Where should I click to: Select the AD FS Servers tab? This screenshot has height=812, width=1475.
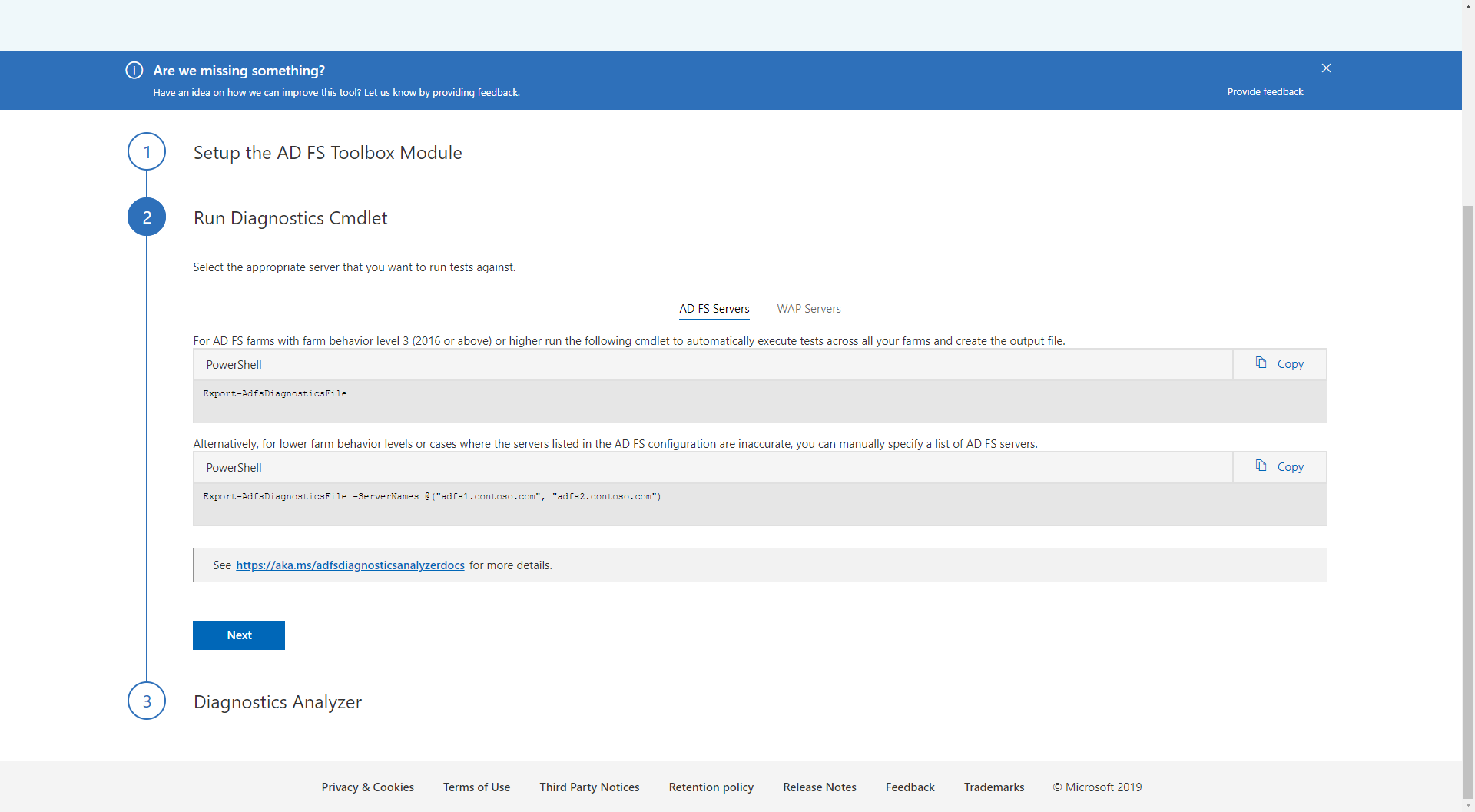click(714, 308)
